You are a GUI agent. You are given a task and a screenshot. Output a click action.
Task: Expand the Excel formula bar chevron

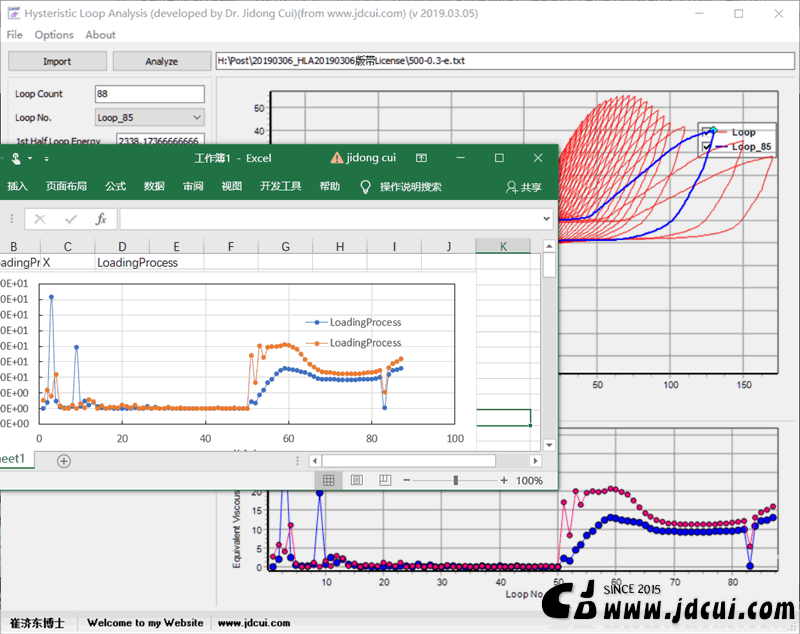pos(546,219)
